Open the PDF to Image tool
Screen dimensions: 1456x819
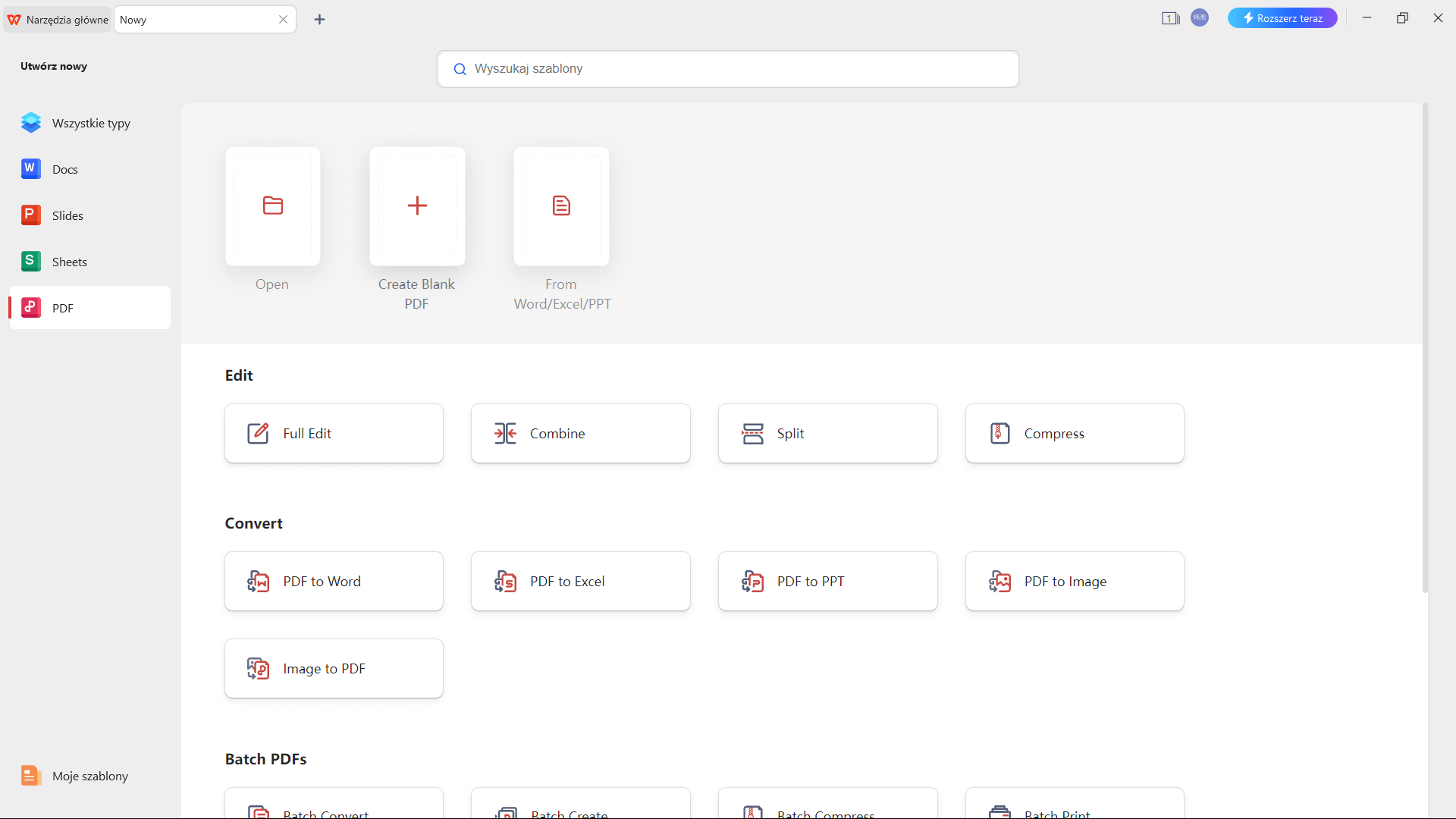coord(1074,581)
